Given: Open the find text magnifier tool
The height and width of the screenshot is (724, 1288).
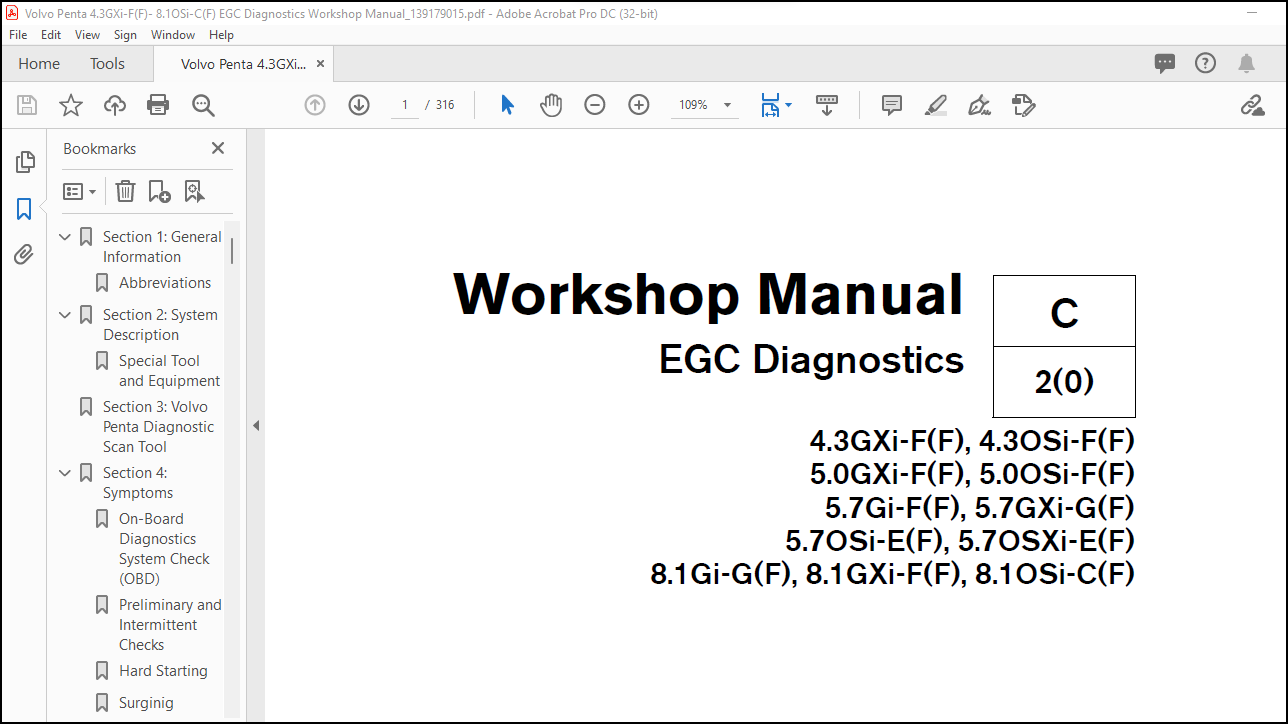Looking at the screenshot, I should coord(204,105).
